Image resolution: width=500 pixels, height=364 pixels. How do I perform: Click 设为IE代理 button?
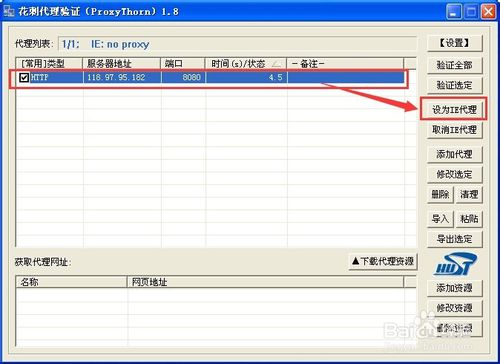pyautogui.click(x=454, y=109)
